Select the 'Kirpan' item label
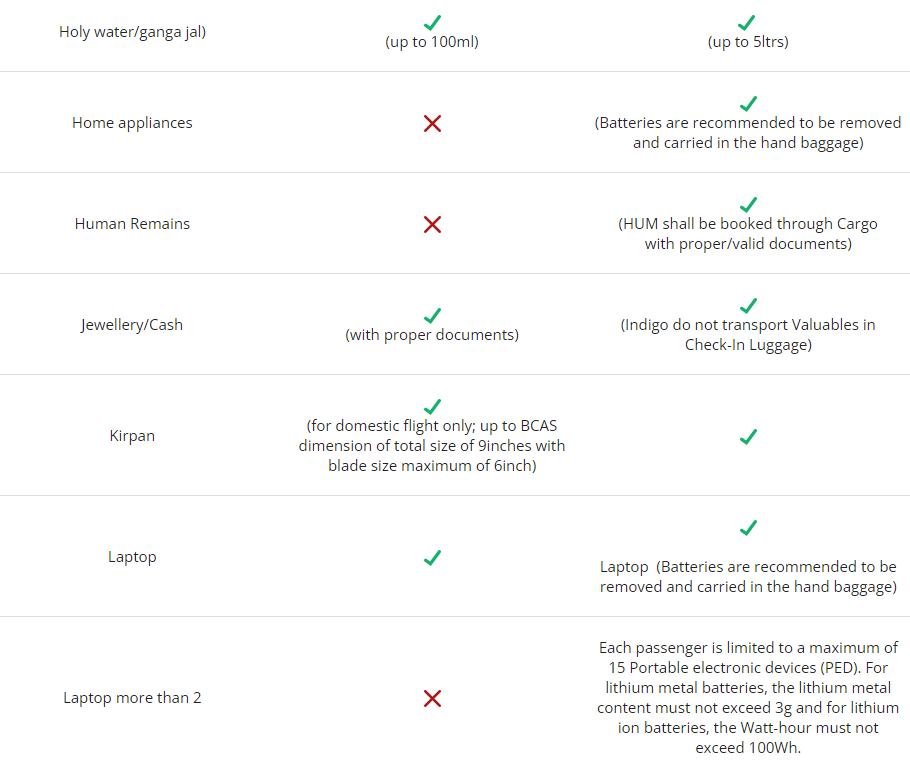910x772 pixels. coord(132,436)
